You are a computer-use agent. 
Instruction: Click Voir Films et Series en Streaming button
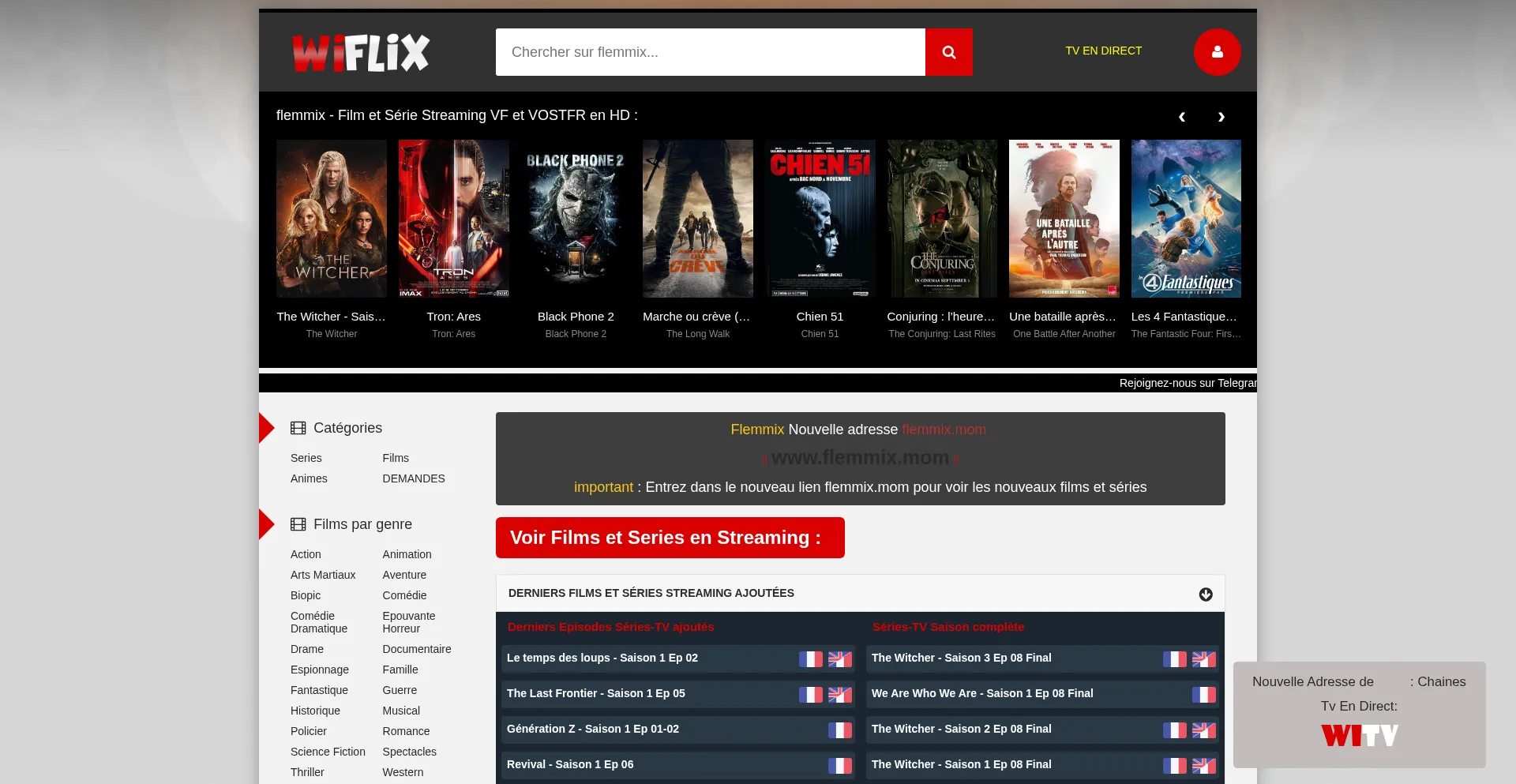670,538
